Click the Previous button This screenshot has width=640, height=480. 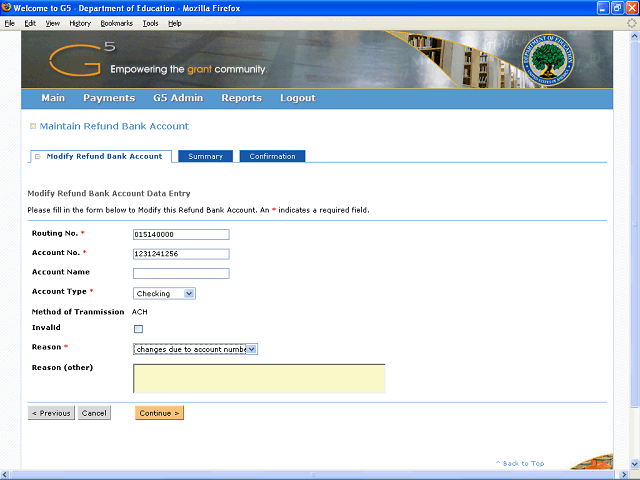click(51, 413)
